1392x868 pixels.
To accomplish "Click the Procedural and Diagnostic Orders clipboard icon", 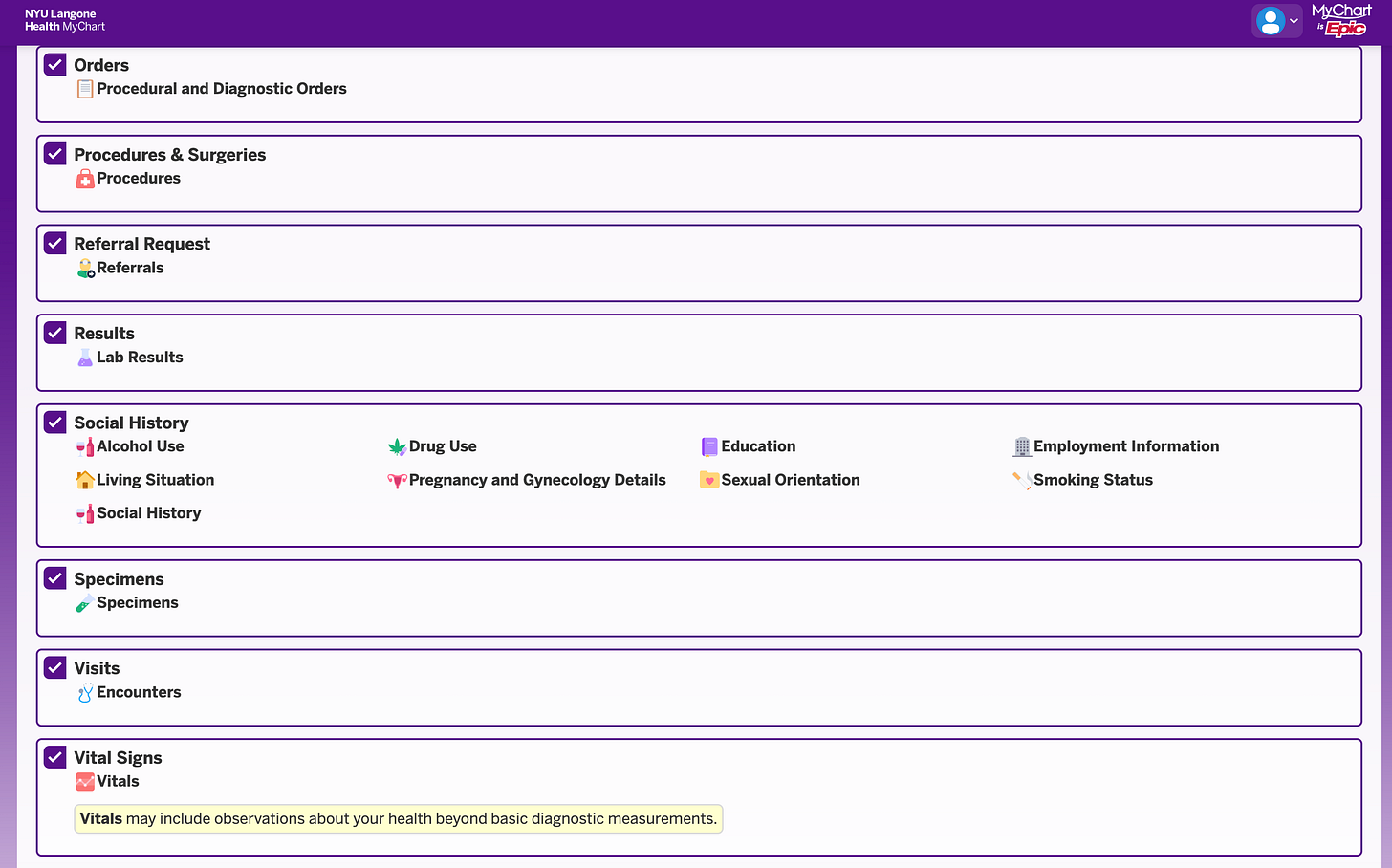I will pyautogui.click(x=85, y=89).
